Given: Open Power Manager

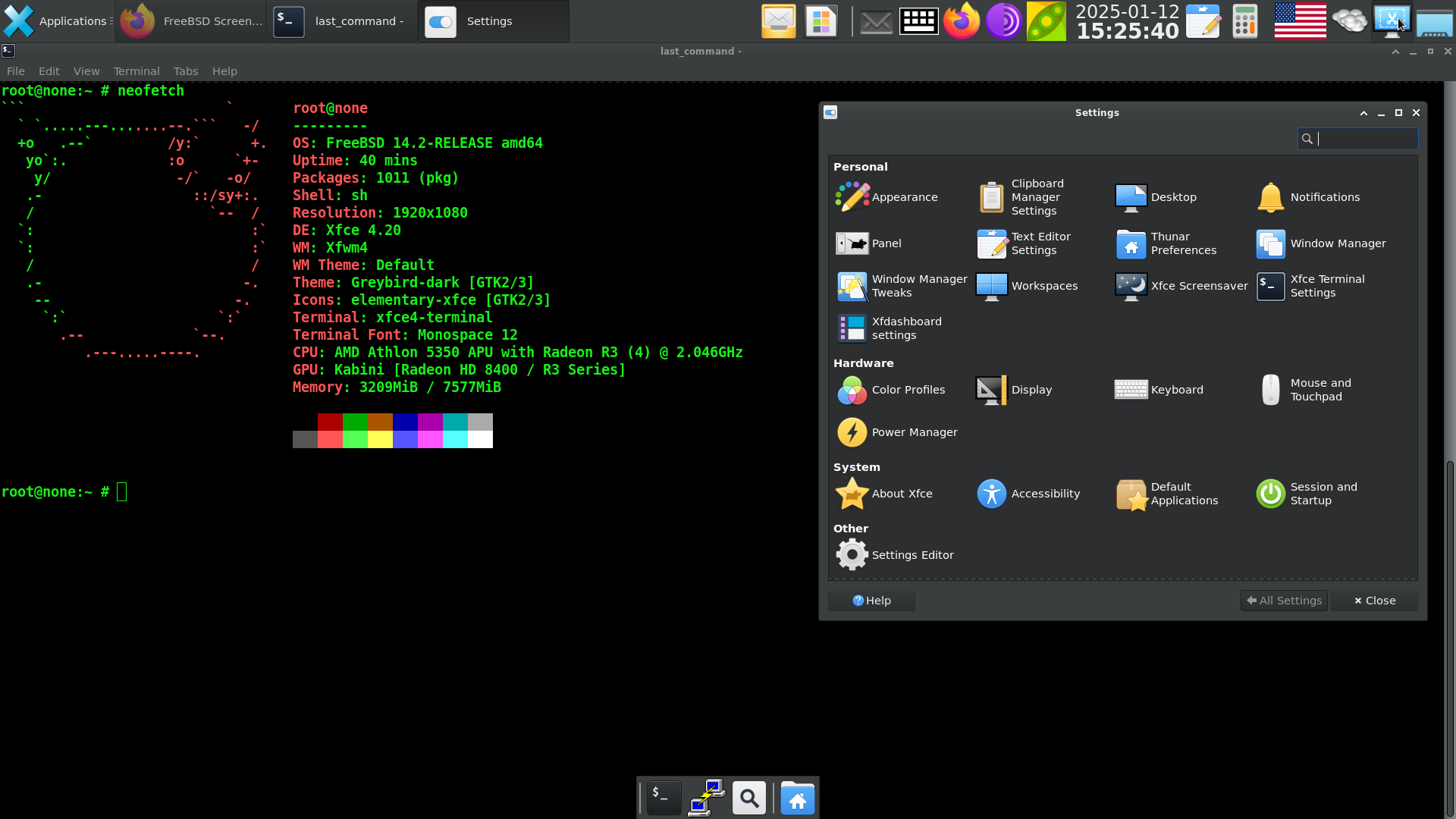Looking at the screenshot, I should click(x=896, y=432).
